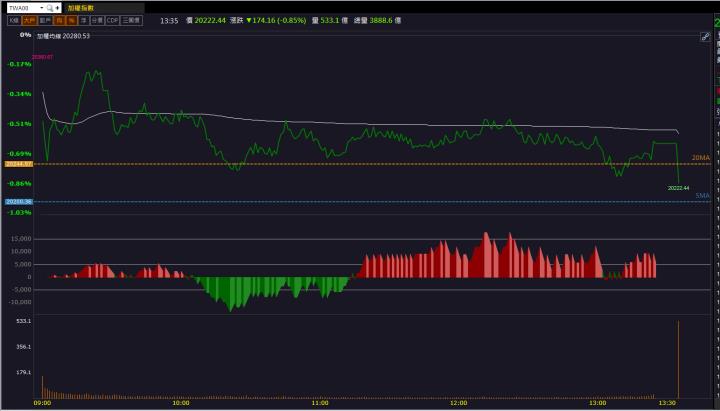Open the 三關價 view
The width and height of the screenshot is (720, 411).
pyautogui.click(x=132, y=20)
